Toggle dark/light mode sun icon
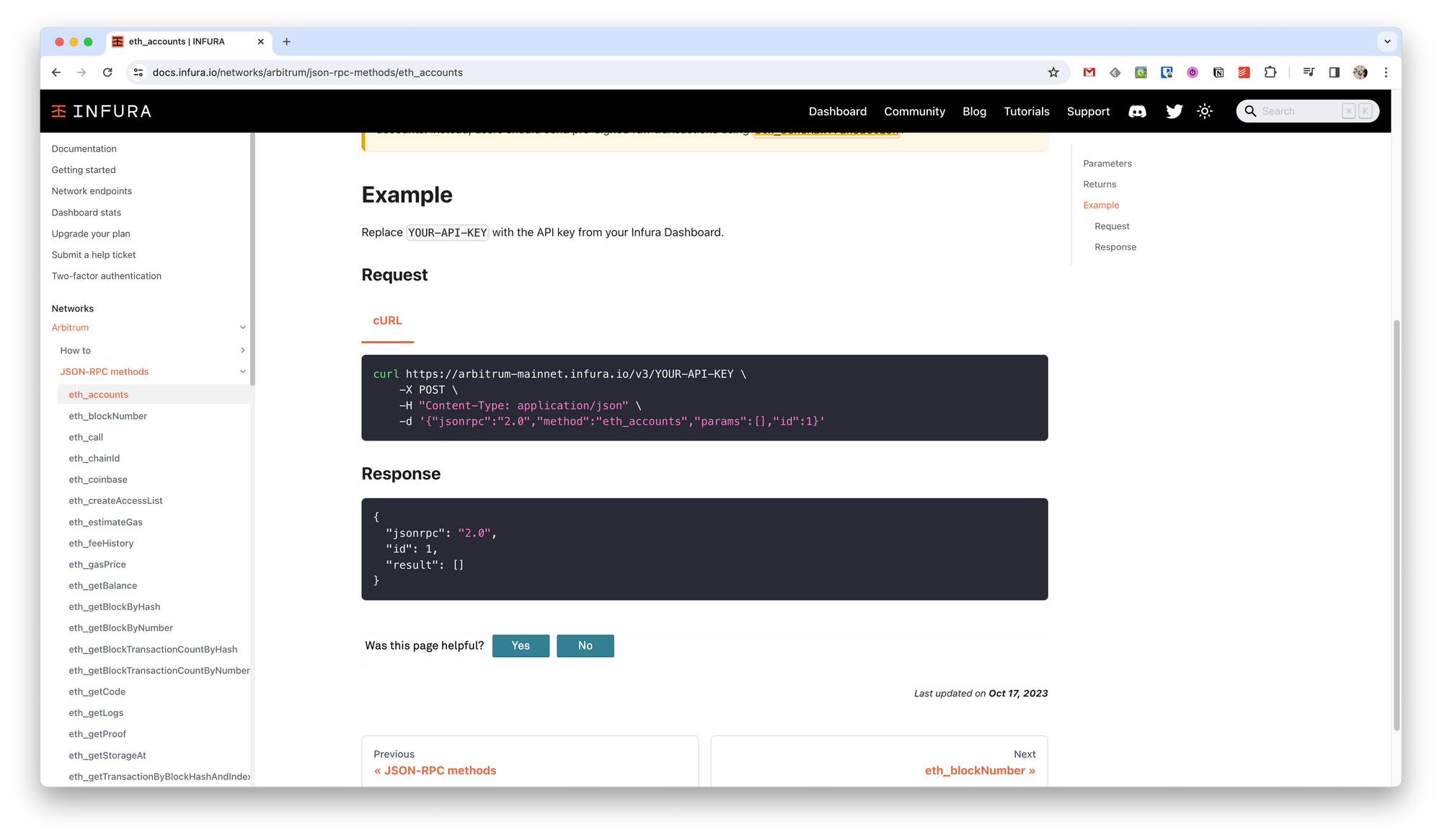Image resolution: width=1442 pixels, height=840 pixels. click(x=1205, y=111)
